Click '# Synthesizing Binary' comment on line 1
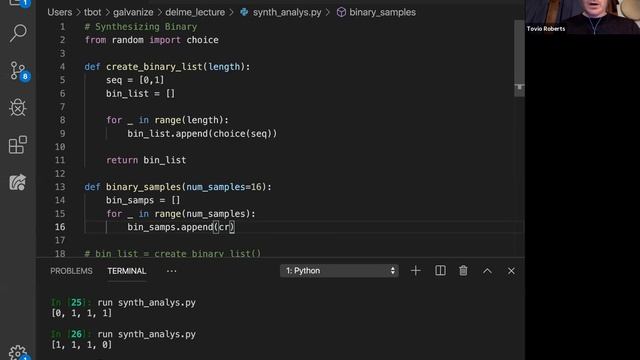640x360 pixels. (141, 27)
